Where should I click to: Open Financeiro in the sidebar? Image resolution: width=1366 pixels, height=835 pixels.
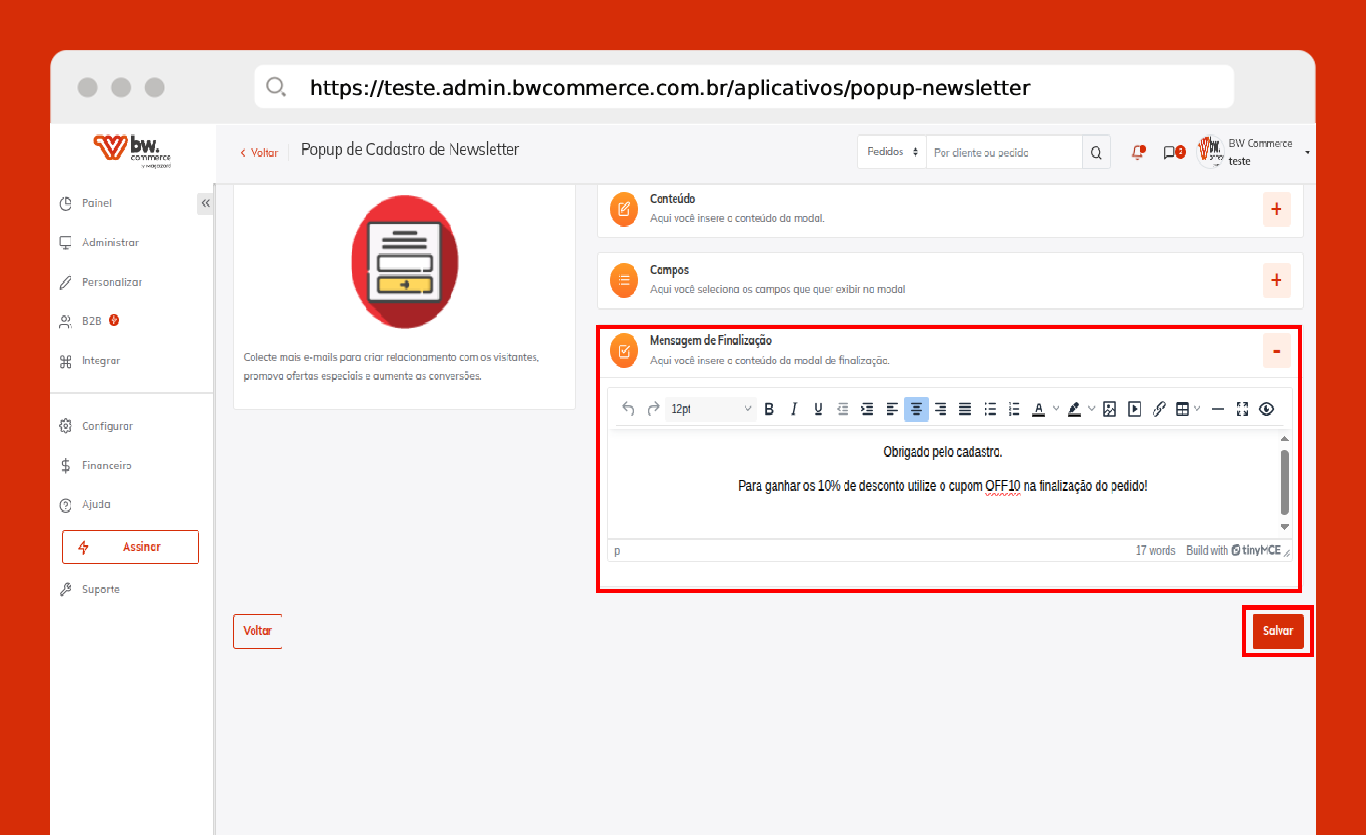tap(107, 465)
